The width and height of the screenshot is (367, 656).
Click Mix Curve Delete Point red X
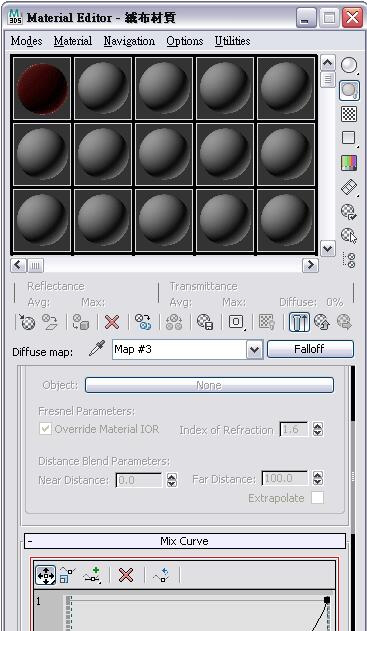click(126, 575)
